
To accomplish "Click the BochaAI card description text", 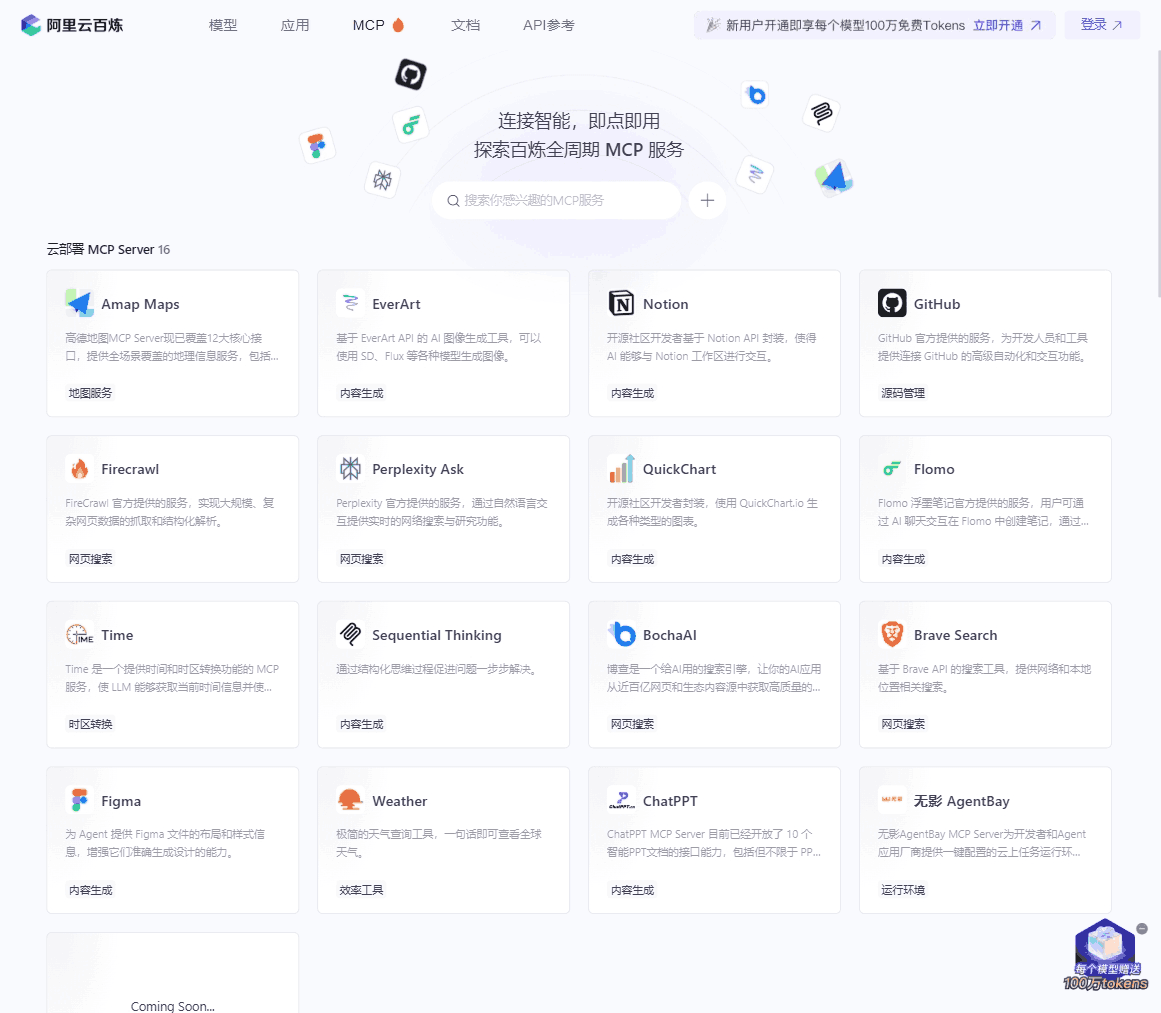I will coord(714,678).
